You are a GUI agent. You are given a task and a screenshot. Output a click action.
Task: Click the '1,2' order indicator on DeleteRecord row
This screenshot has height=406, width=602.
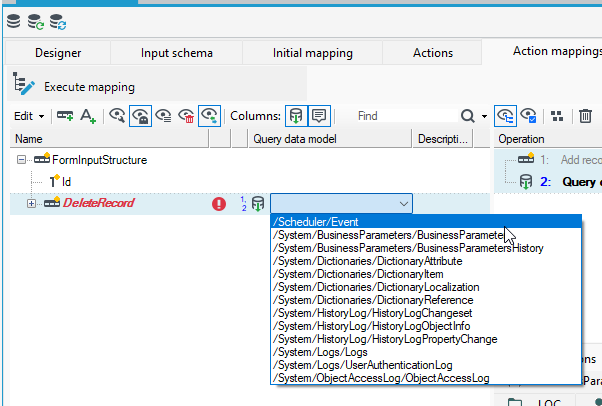(243, 203)
